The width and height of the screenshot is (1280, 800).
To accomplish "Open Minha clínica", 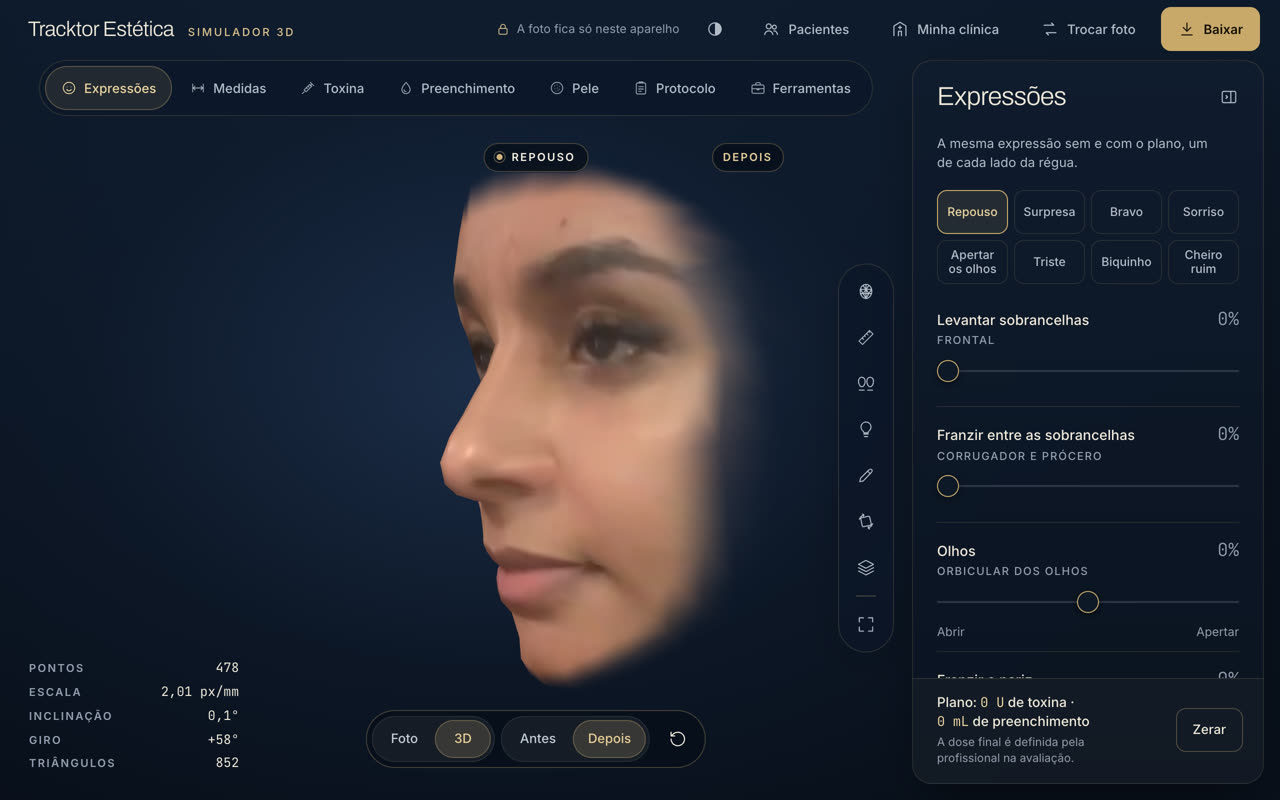I will [x=945, y=29].
